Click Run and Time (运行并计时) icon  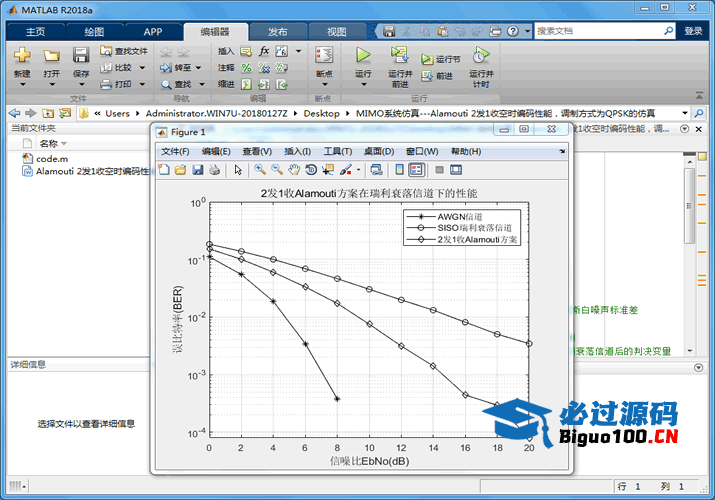[481, 55]
